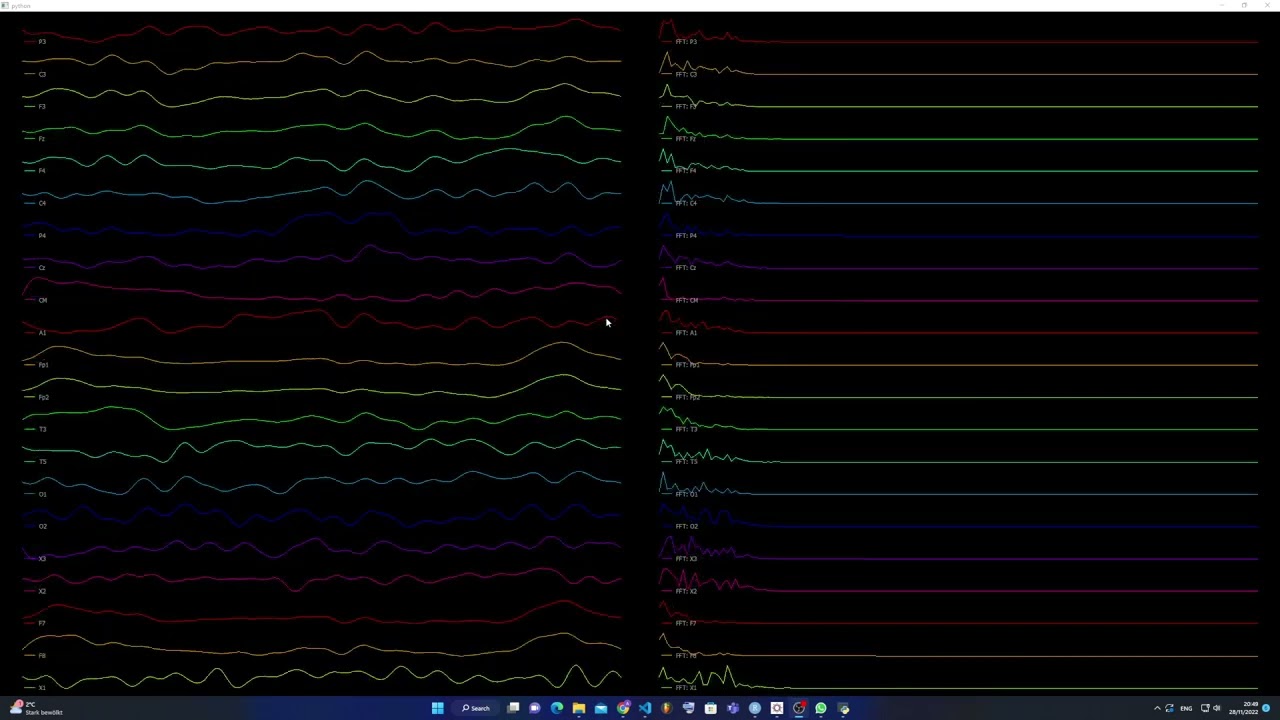Click the P4 channel legend label
Image resolution: width=1280 pixels, height=720 pixels.
42,235
